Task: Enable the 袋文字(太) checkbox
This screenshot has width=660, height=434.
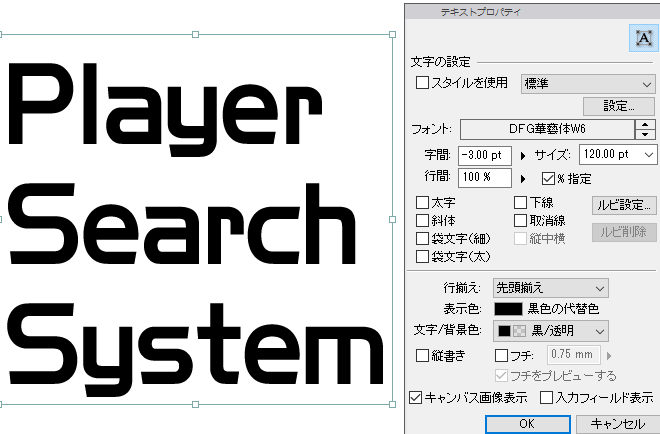Action: coord(422,256)
